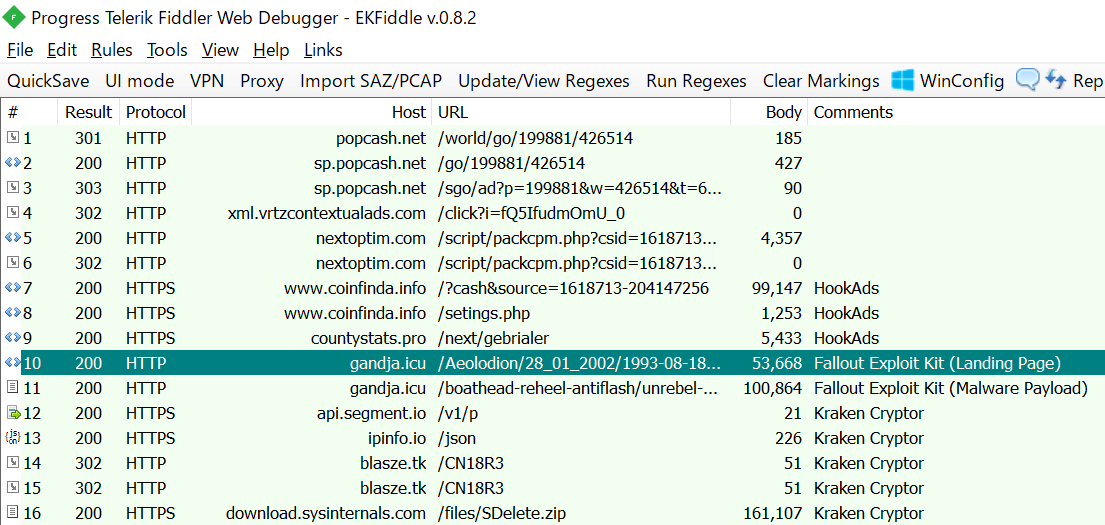This screenshot has height=525, width=1105.
Task: Click the UI mode toolbar button
Action: (140, 81)
